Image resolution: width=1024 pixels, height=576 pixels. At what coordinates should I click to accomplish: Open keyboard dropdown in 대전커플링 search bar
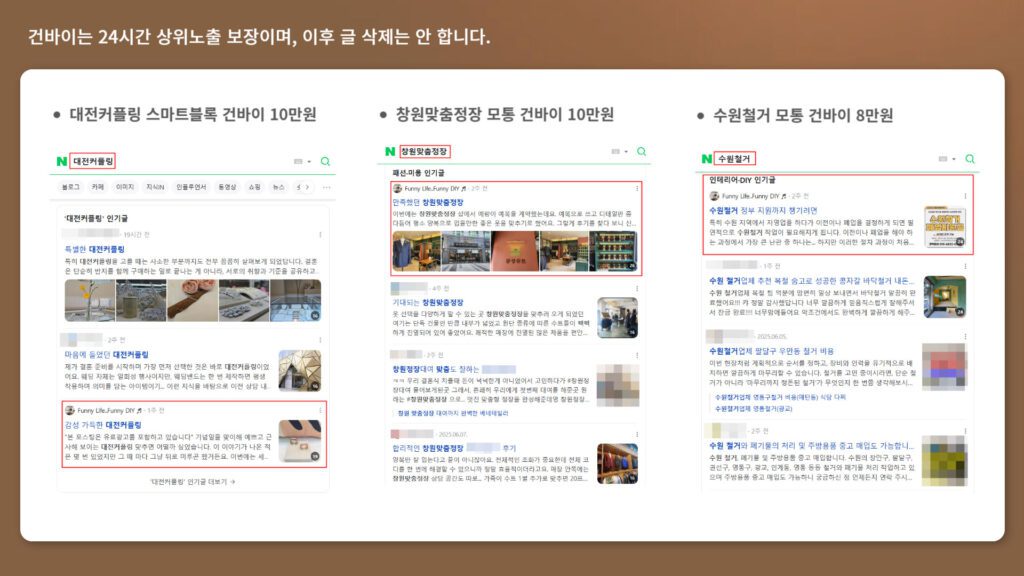301,161
